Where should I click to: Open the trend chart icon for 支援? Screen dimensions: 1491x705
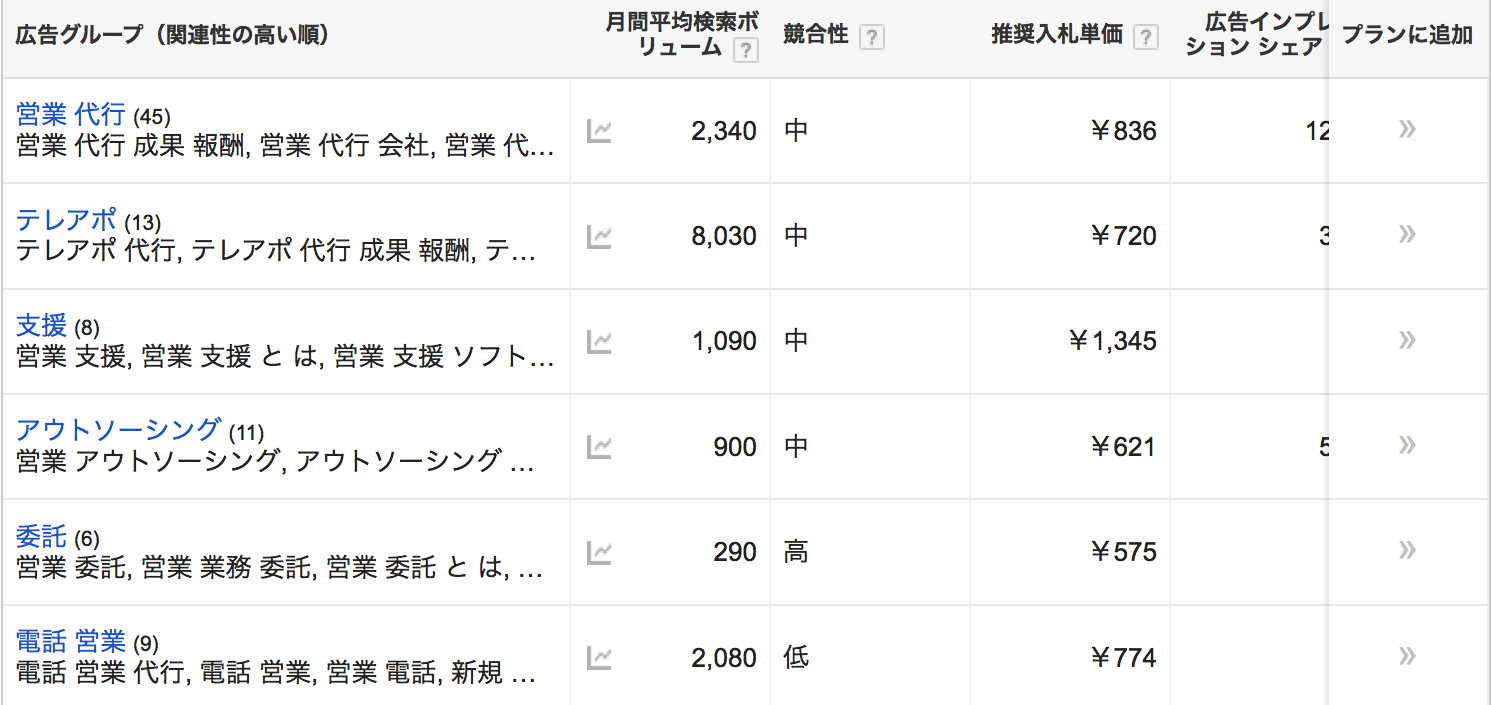[599, 341]
